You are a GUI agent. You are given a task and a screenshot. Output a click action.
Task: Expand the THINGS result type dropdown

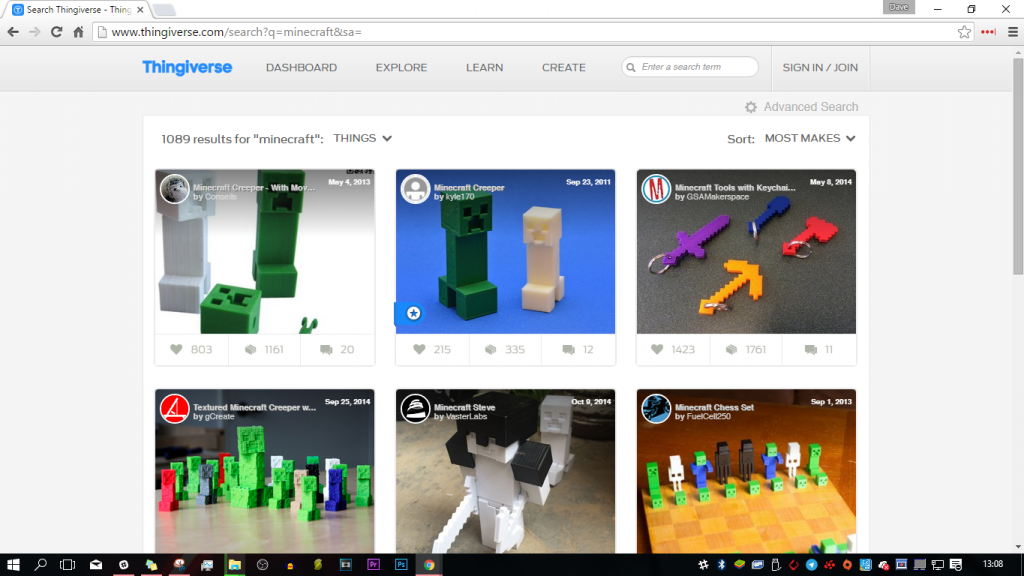[362, 138]
